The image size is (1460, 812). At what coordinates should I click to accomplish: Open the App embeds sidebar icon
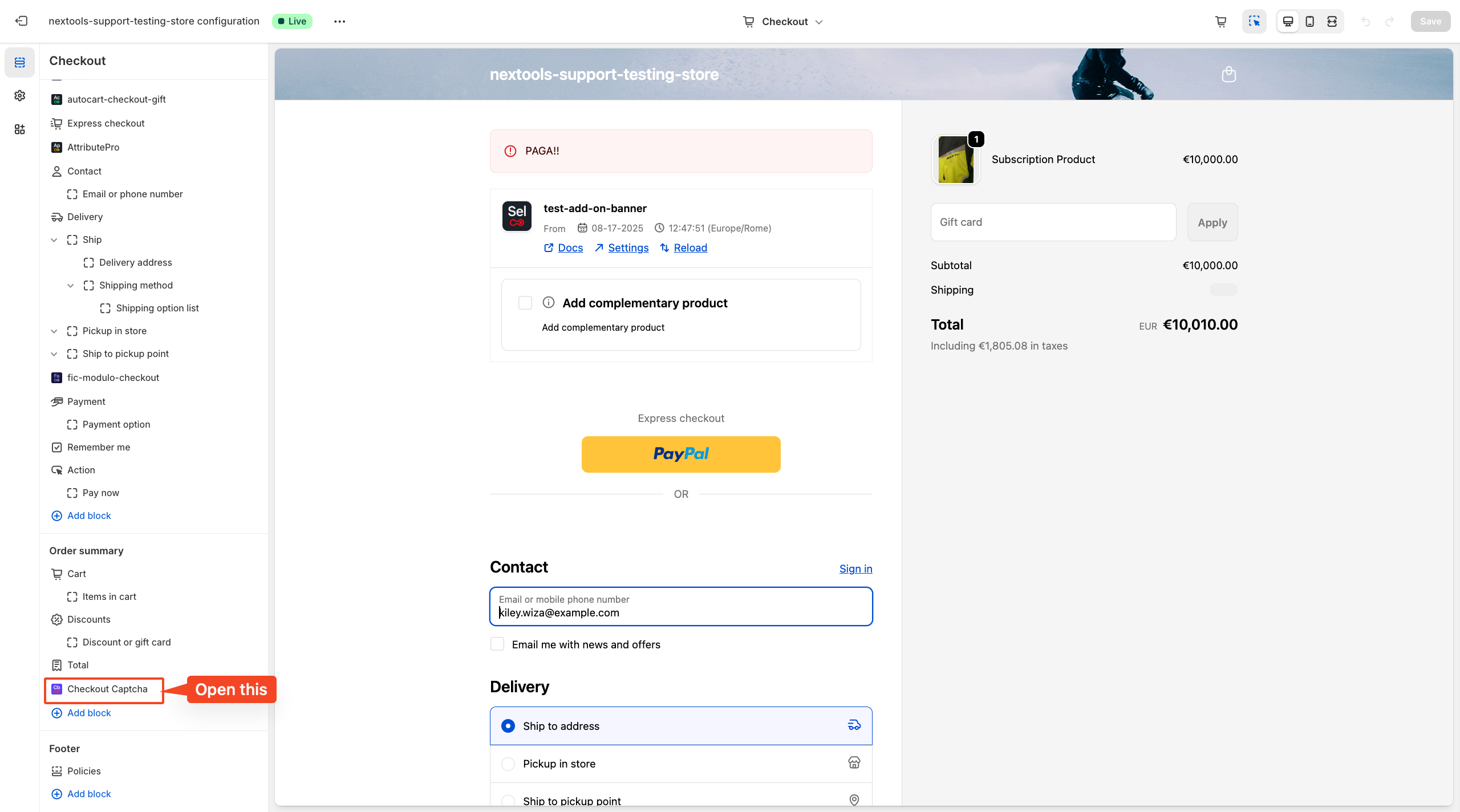20,129
